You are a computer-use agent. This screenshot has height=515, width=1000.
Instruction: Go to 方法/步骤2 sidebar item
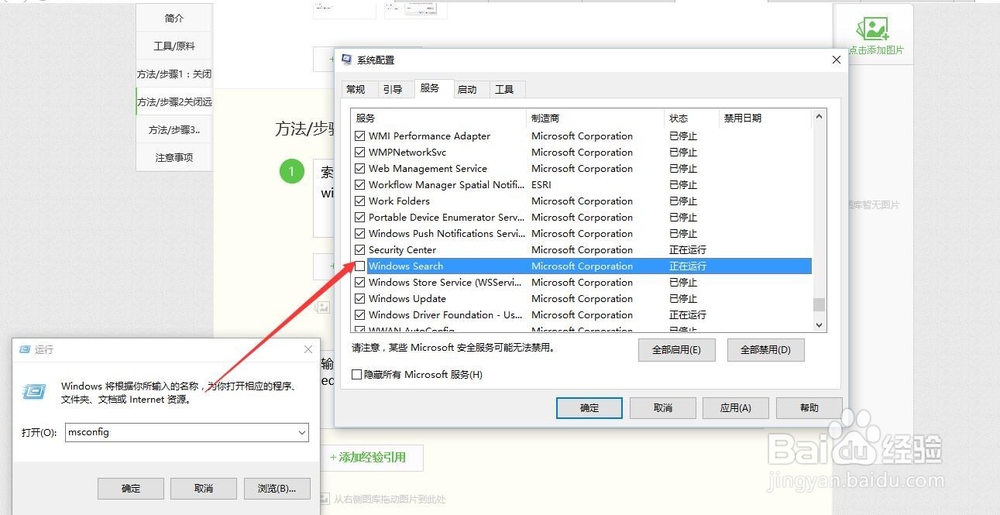tap(173, 102)
